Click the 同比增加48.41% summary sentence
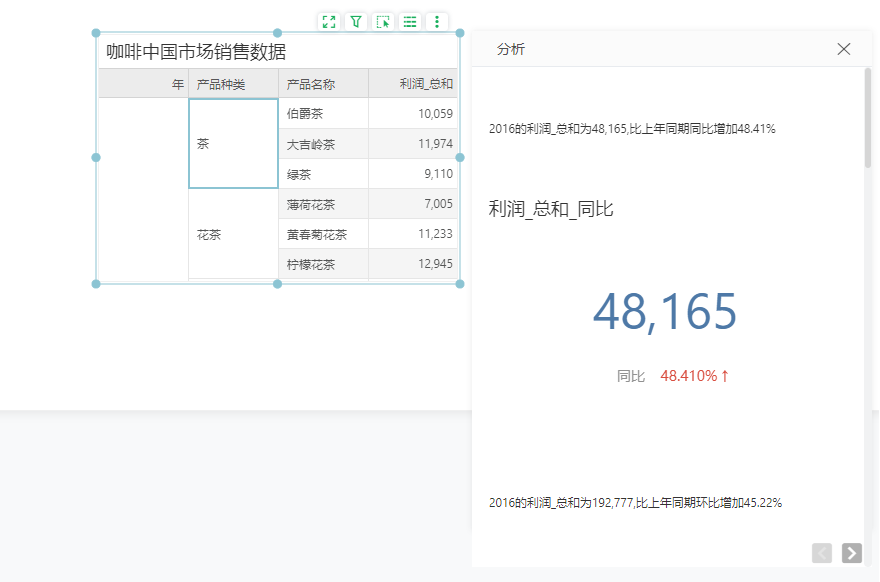The height and width of the screenshot is (582, 880). [x=632, y=129]
